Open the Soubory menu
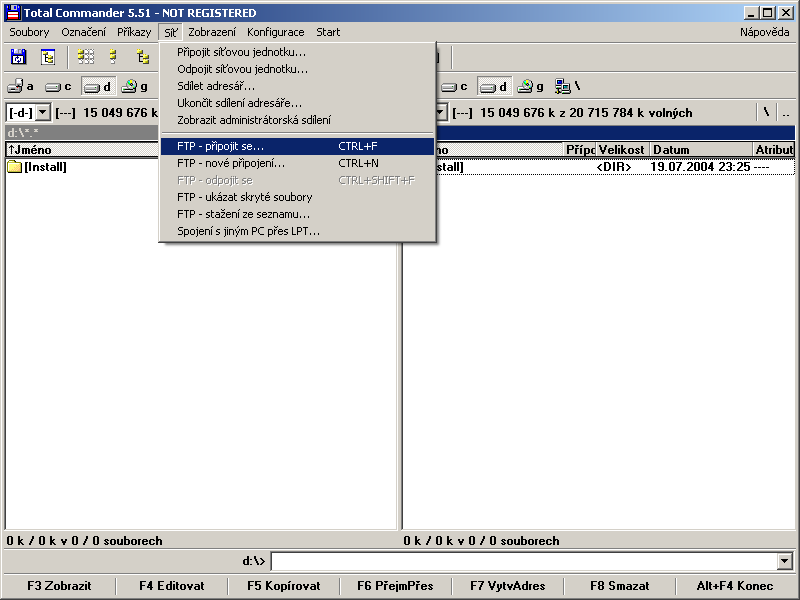The image size is (800, 600). point(29,32)
